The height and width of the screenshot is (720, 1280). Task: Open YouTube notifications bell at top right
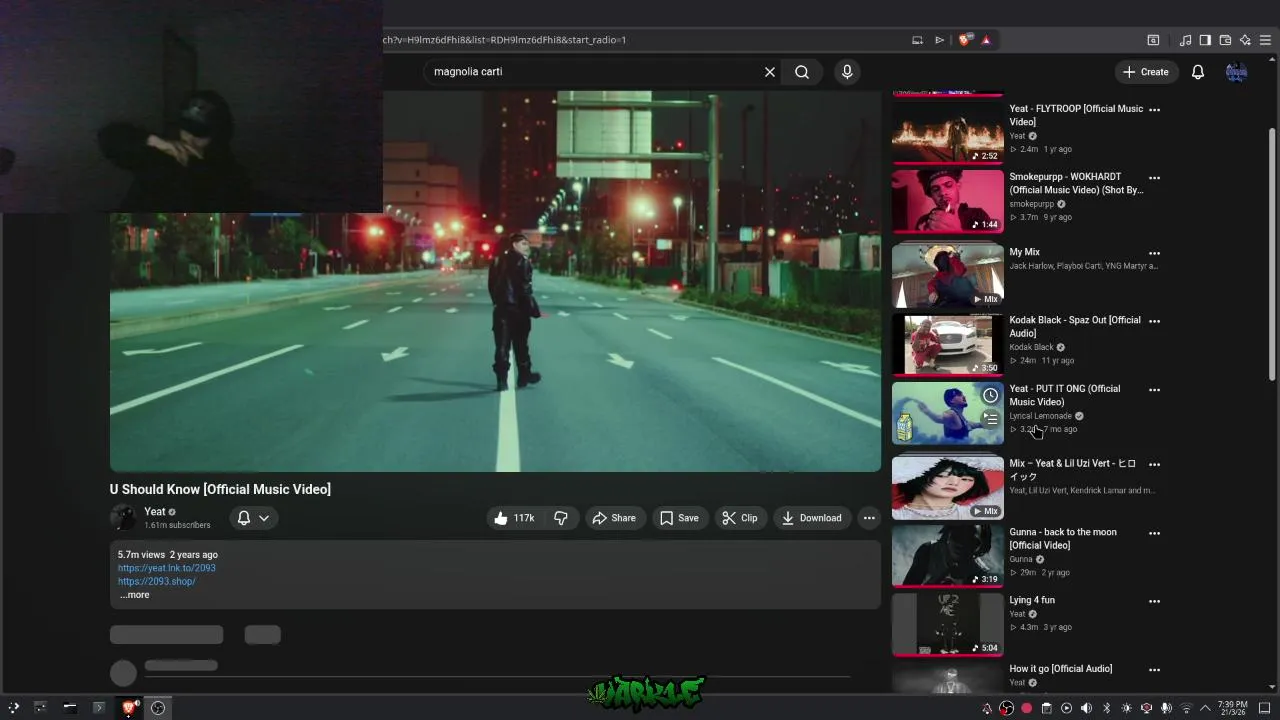click(1198, 72)
